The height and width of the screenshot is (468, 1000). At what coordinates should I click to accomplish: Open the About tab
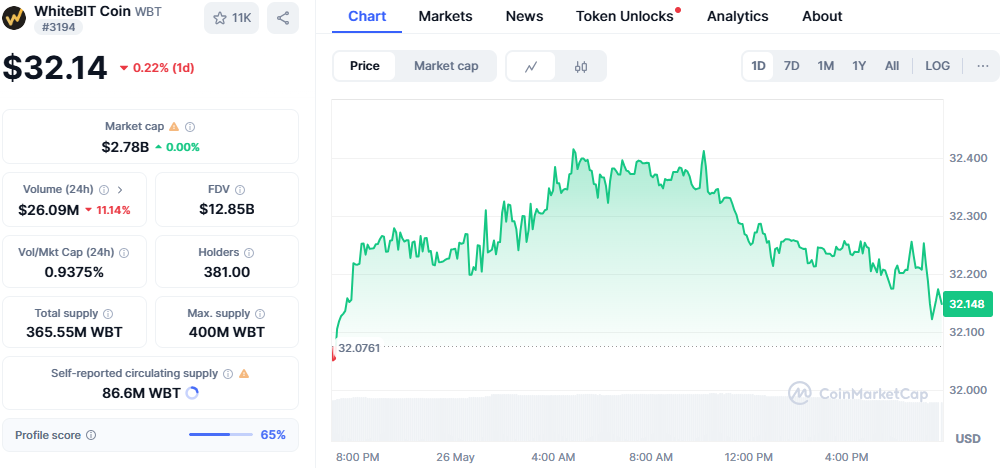[822, 17]
